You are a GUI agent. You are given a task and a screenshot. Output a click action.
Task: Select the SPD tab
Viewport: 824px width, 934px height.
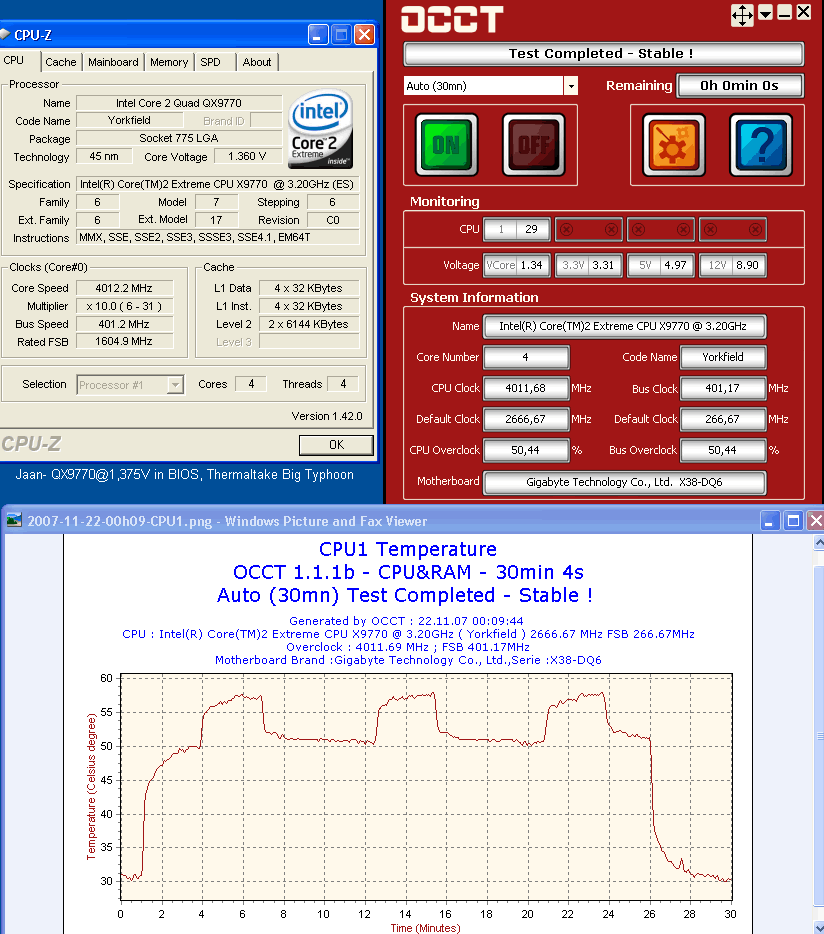point(210,62)
